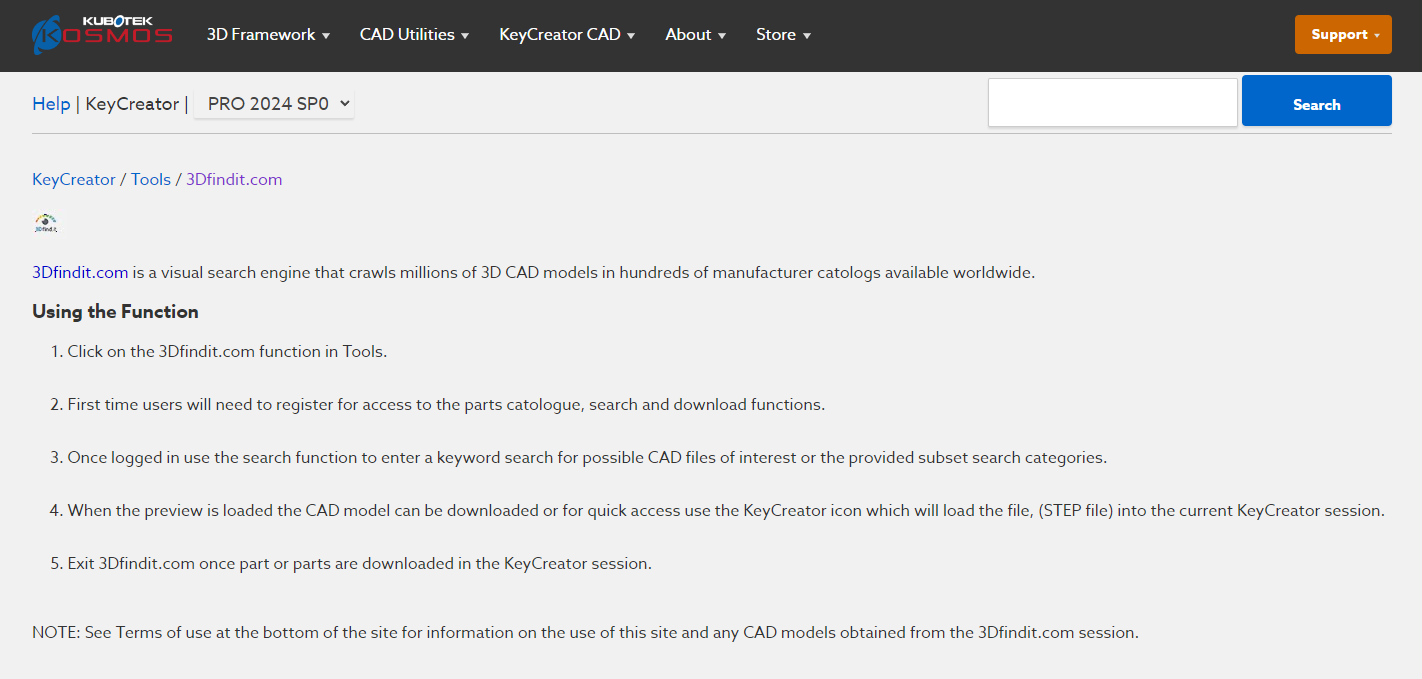Screen dimensions: 1422x679
Task: Go to KeyCreator breadcrumb link
Action: (x=74, y=180)
